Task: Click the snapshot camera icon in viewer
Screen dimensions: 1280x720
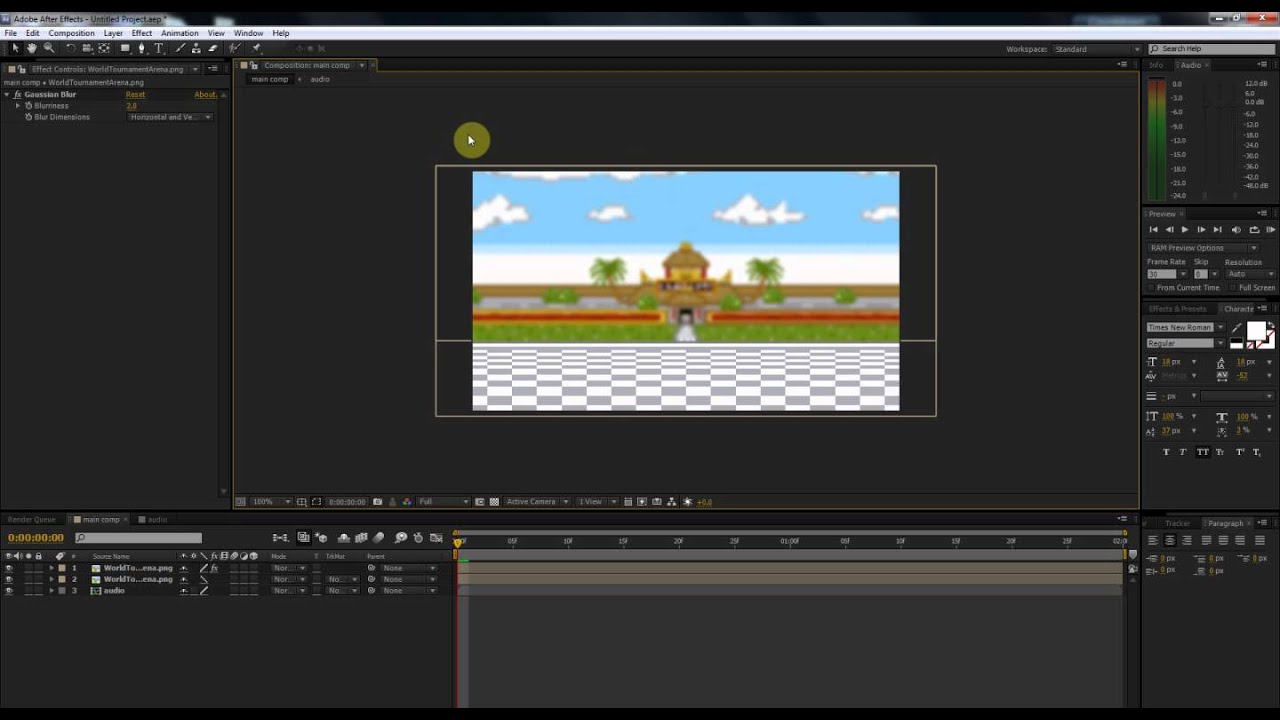Action: pos(378,502)
